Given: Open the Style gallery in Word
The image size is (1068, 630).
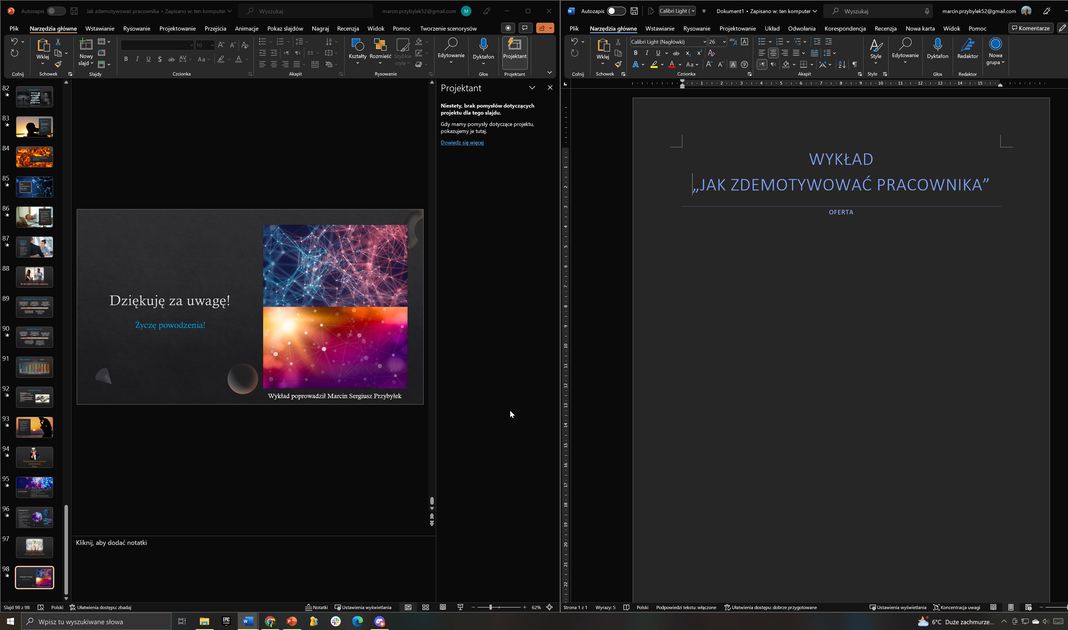Looking at the screenshot, I should point(875,48).
